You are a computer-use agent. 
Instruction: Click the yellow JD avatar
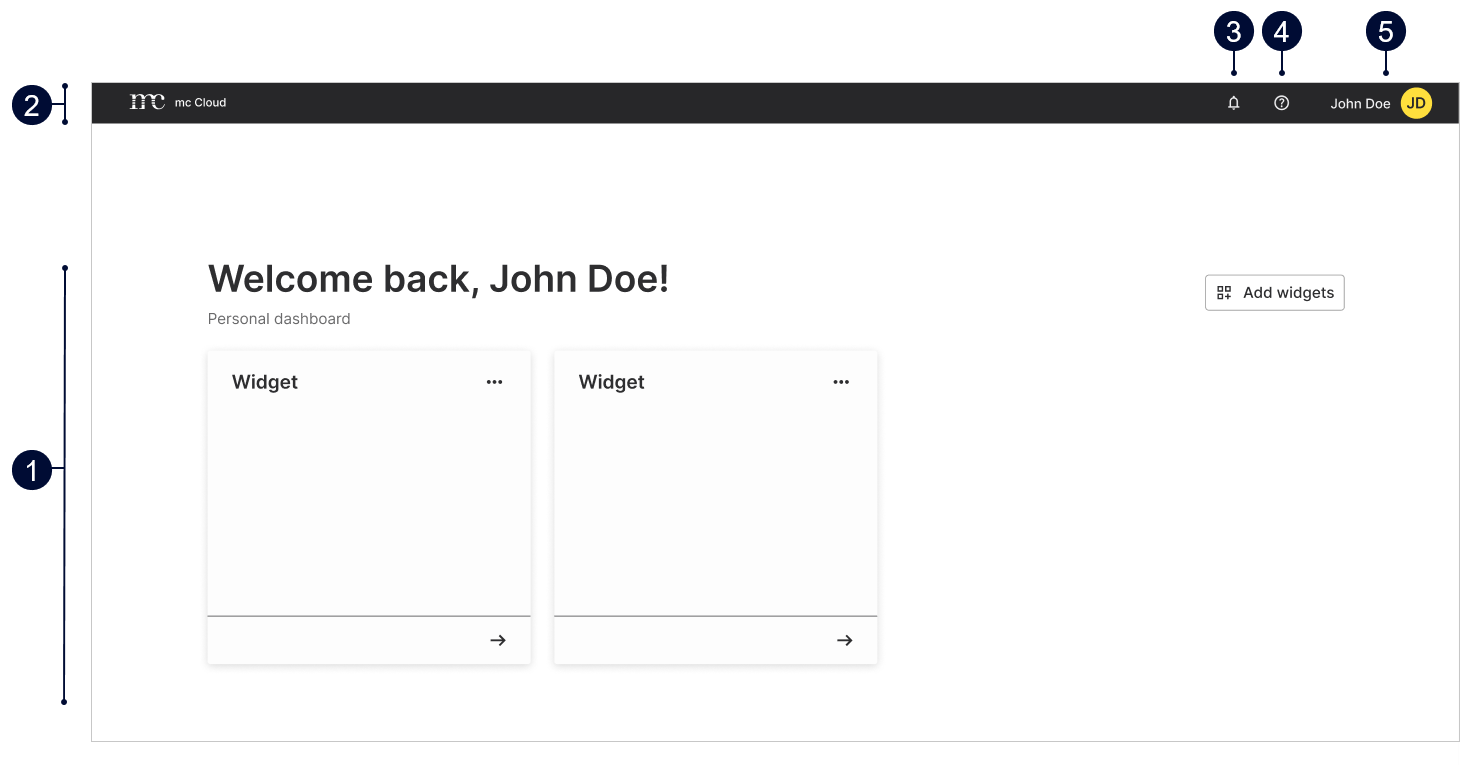click(x=1416, y=103)
